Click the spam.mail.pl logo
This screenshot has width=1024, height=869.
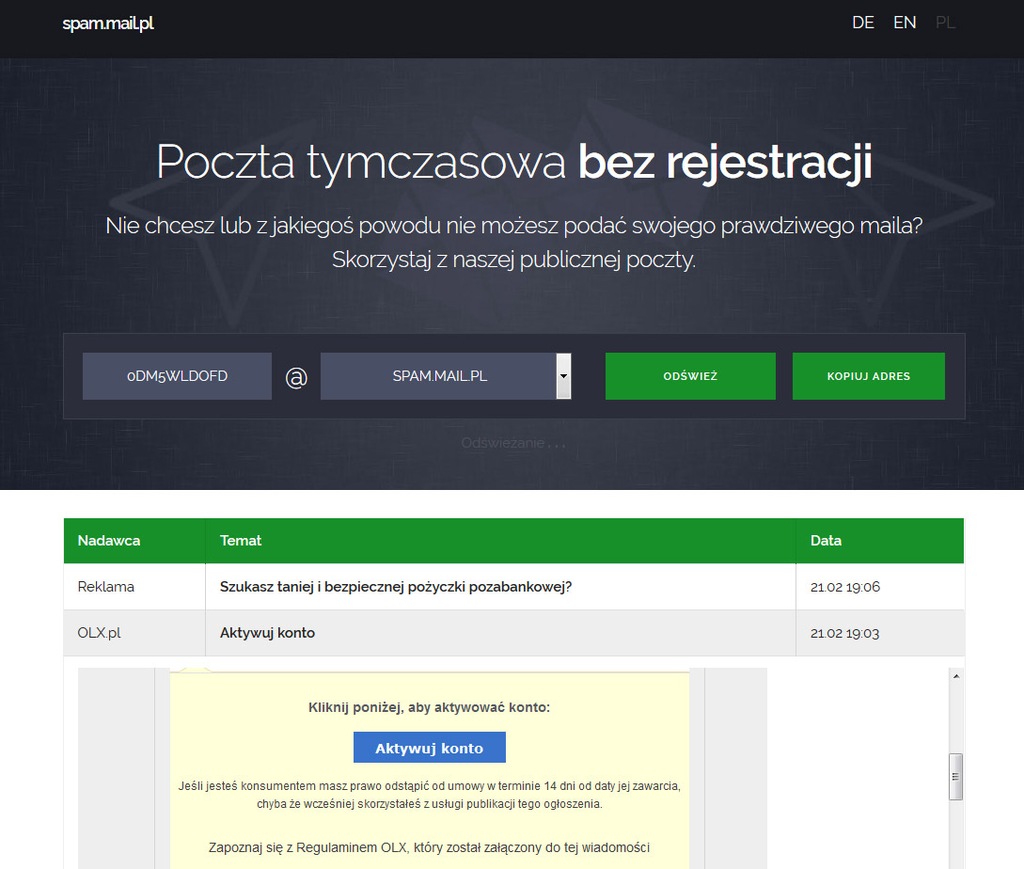[x=108, y=22]
